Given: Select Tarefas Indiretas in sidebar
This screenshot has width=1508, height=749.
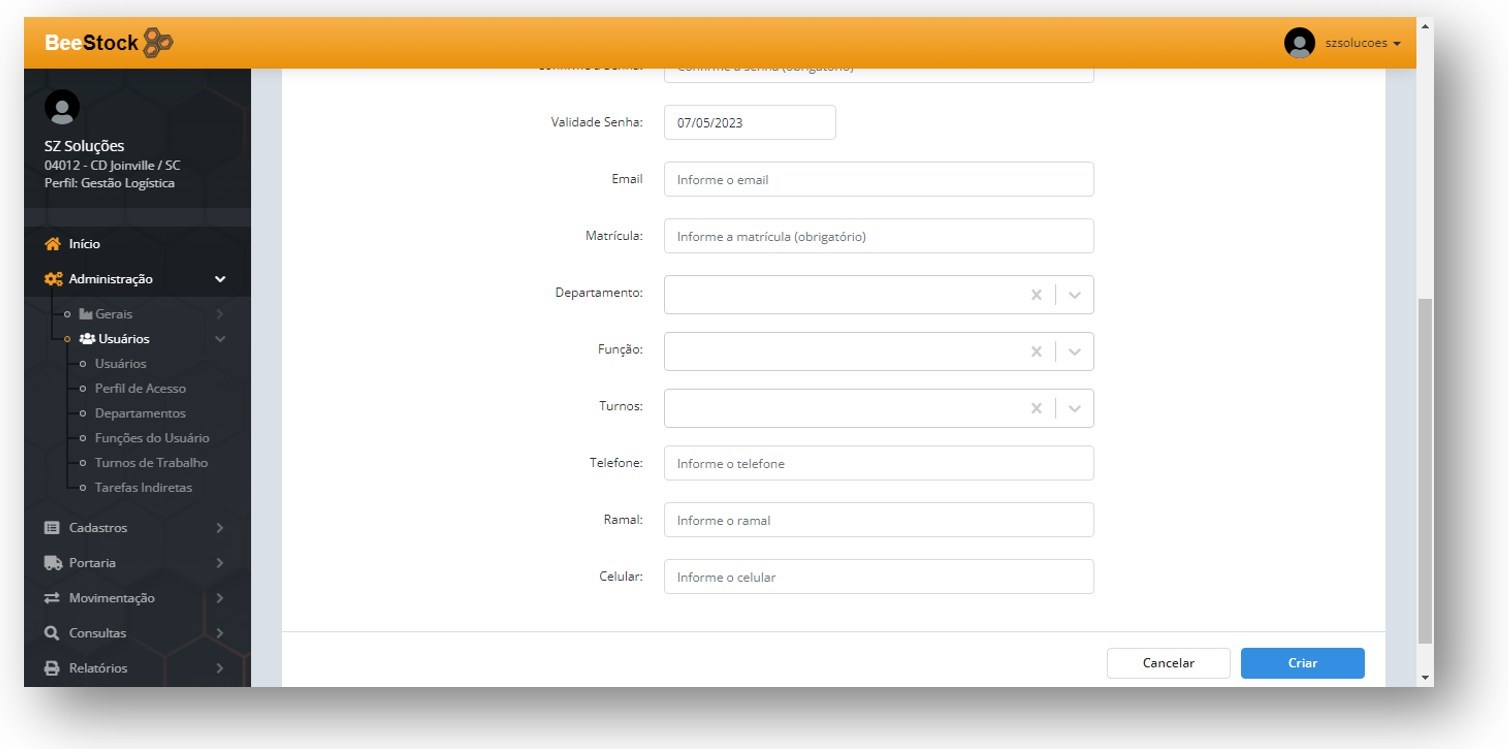Looking at the screenshot, I should point(143,488).
